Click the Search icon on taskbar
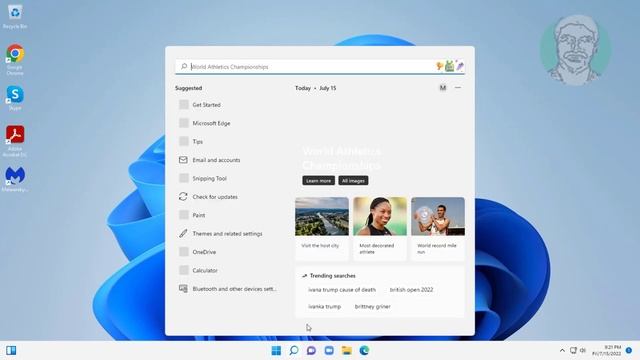 (x=294, y=350)
